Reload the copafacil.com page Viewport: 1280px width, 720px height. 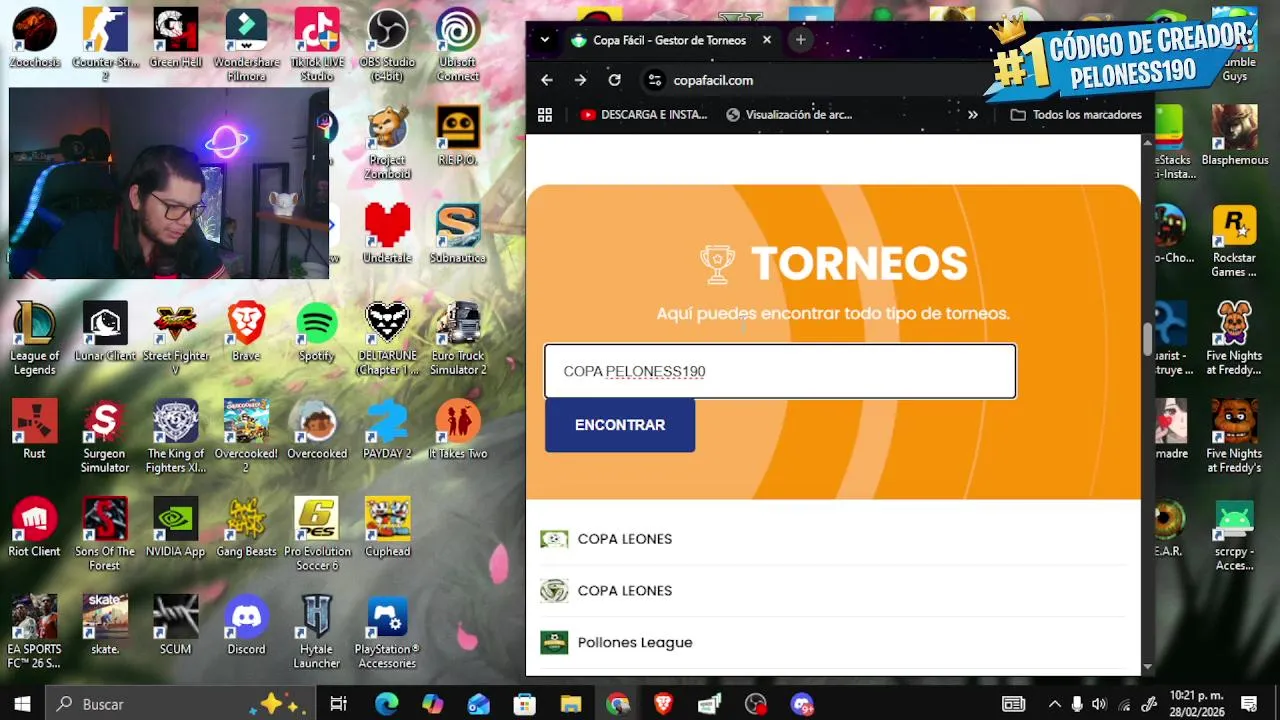pyautogui.click(x=614, y=80)
